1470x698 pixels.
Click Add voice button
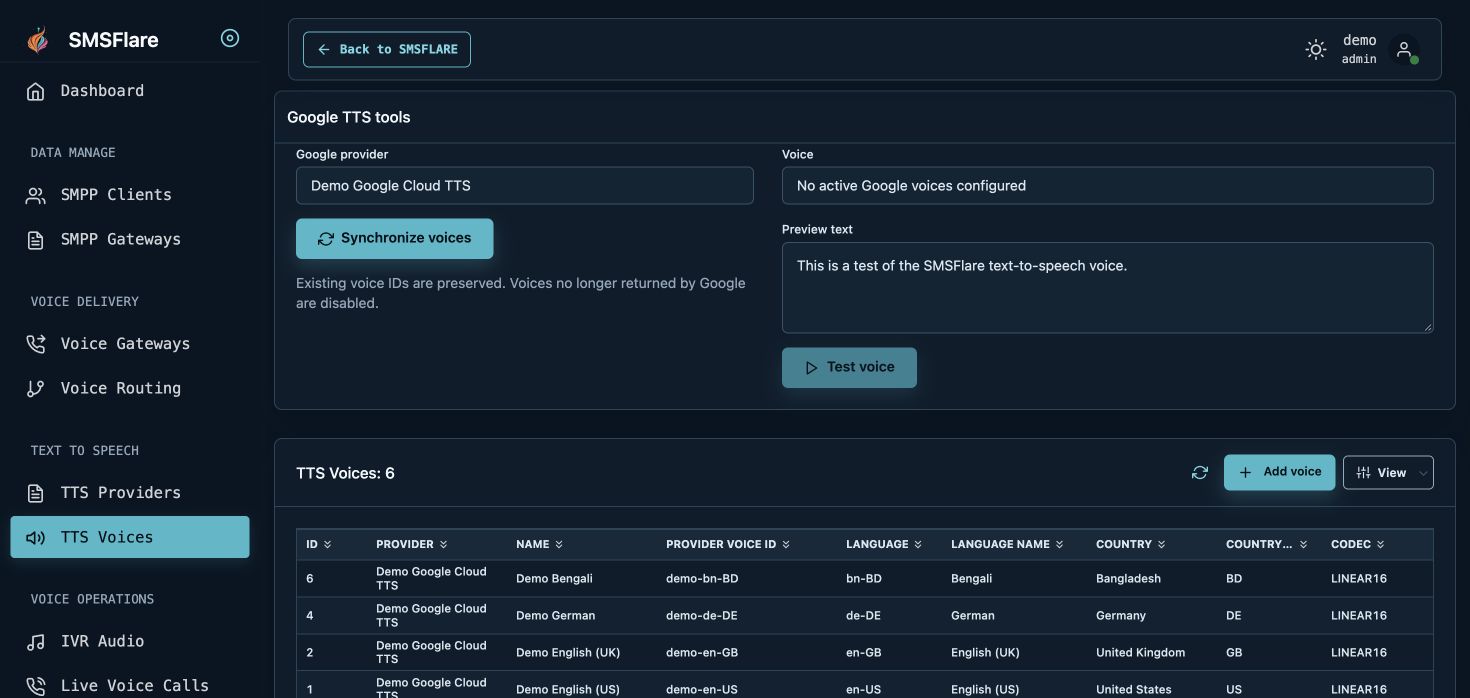(x=1279, y=472)
